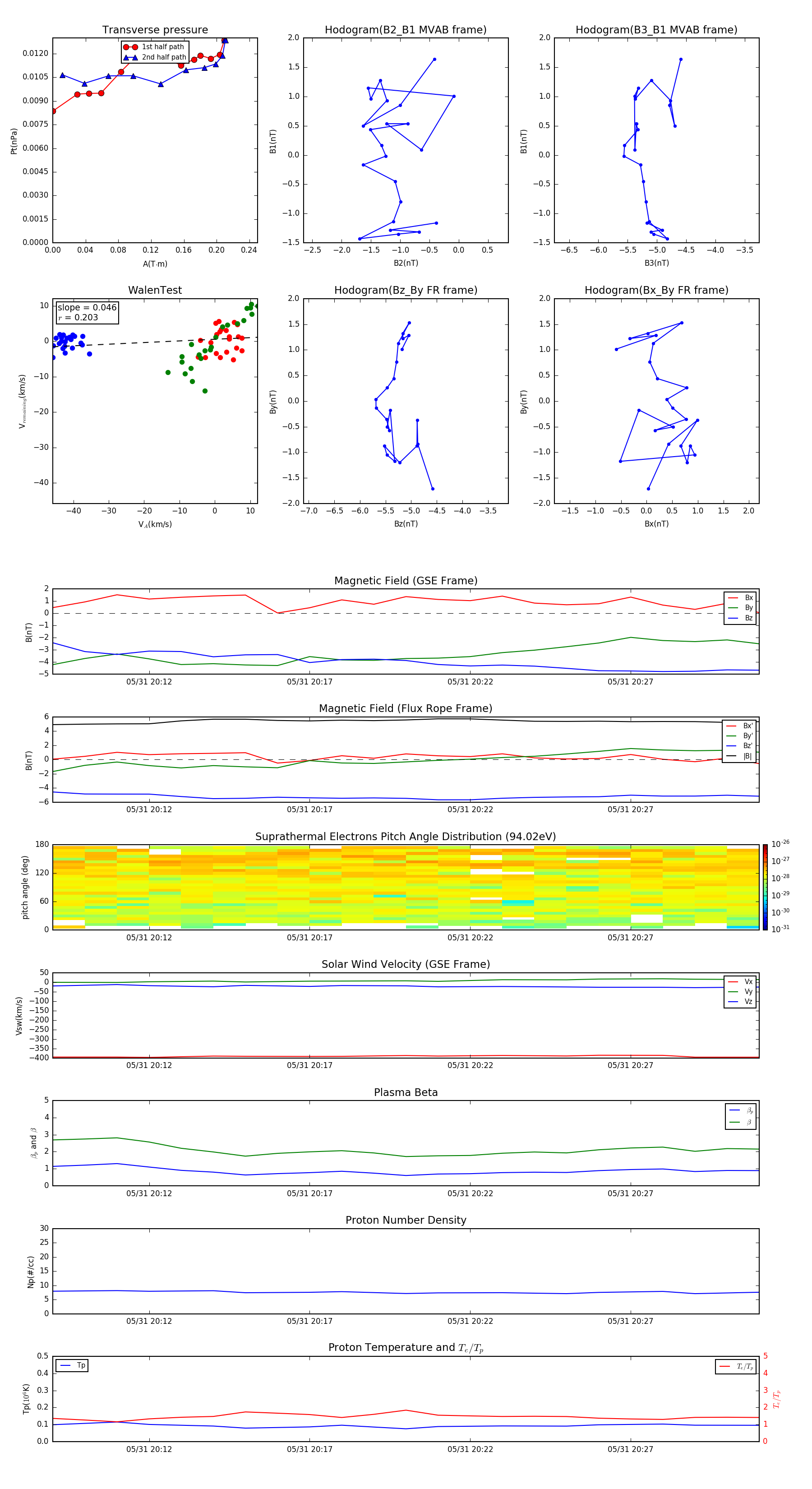
Task: Click the 'Transverse pressure' plot title
Action: point(155,30)
